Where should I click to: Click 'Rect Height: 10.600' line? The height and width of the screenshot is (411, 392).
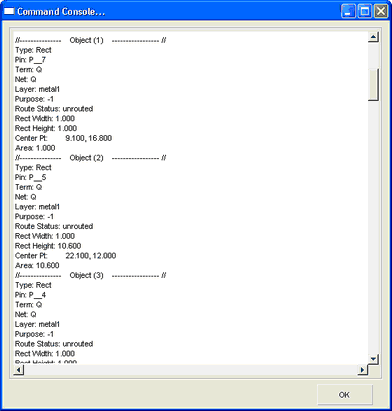48,246
